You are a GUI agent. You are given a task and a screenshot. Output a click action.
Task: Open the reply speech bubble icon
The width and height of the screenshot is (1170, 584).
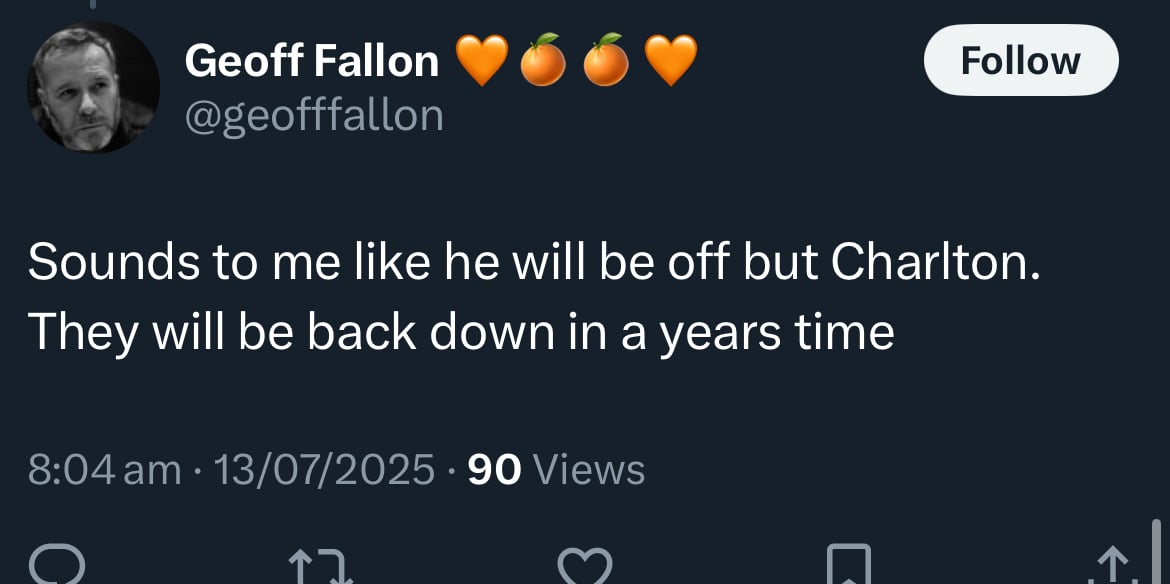(x=57, y=567)
